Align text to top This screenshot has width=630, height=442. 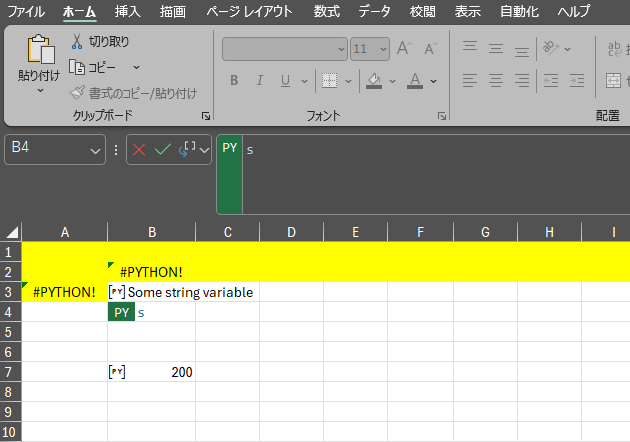[470, 46]
